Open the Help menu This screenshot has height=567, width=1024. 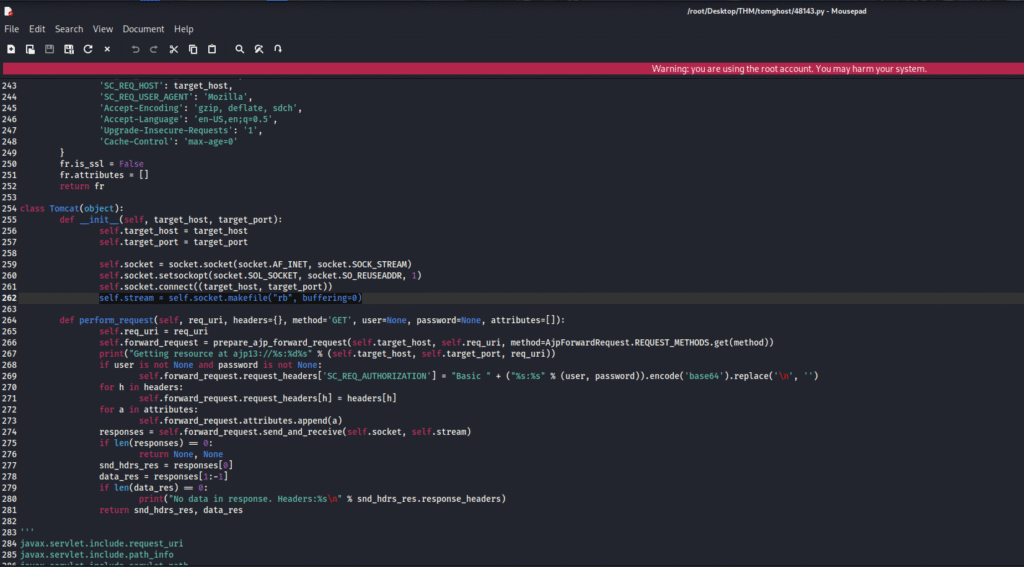pos(184,29)
